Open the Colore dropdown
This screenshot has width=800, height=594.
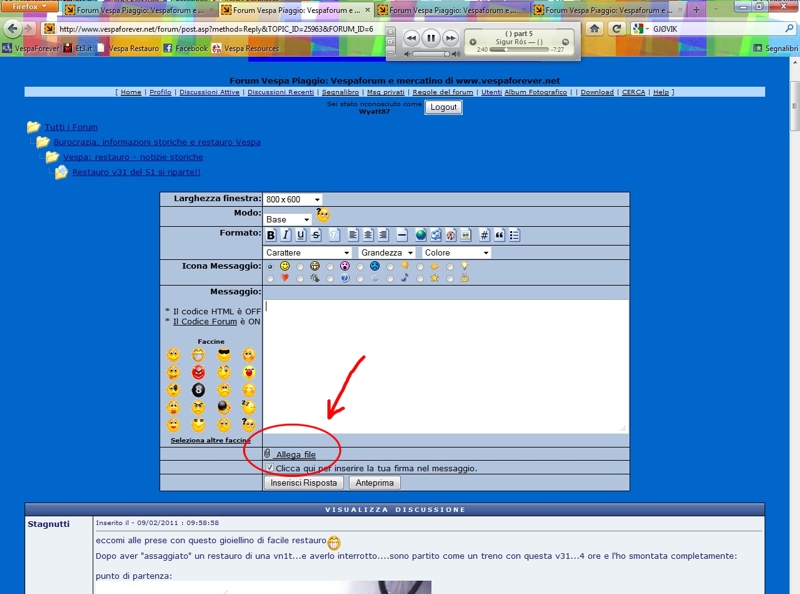point(456,253)
